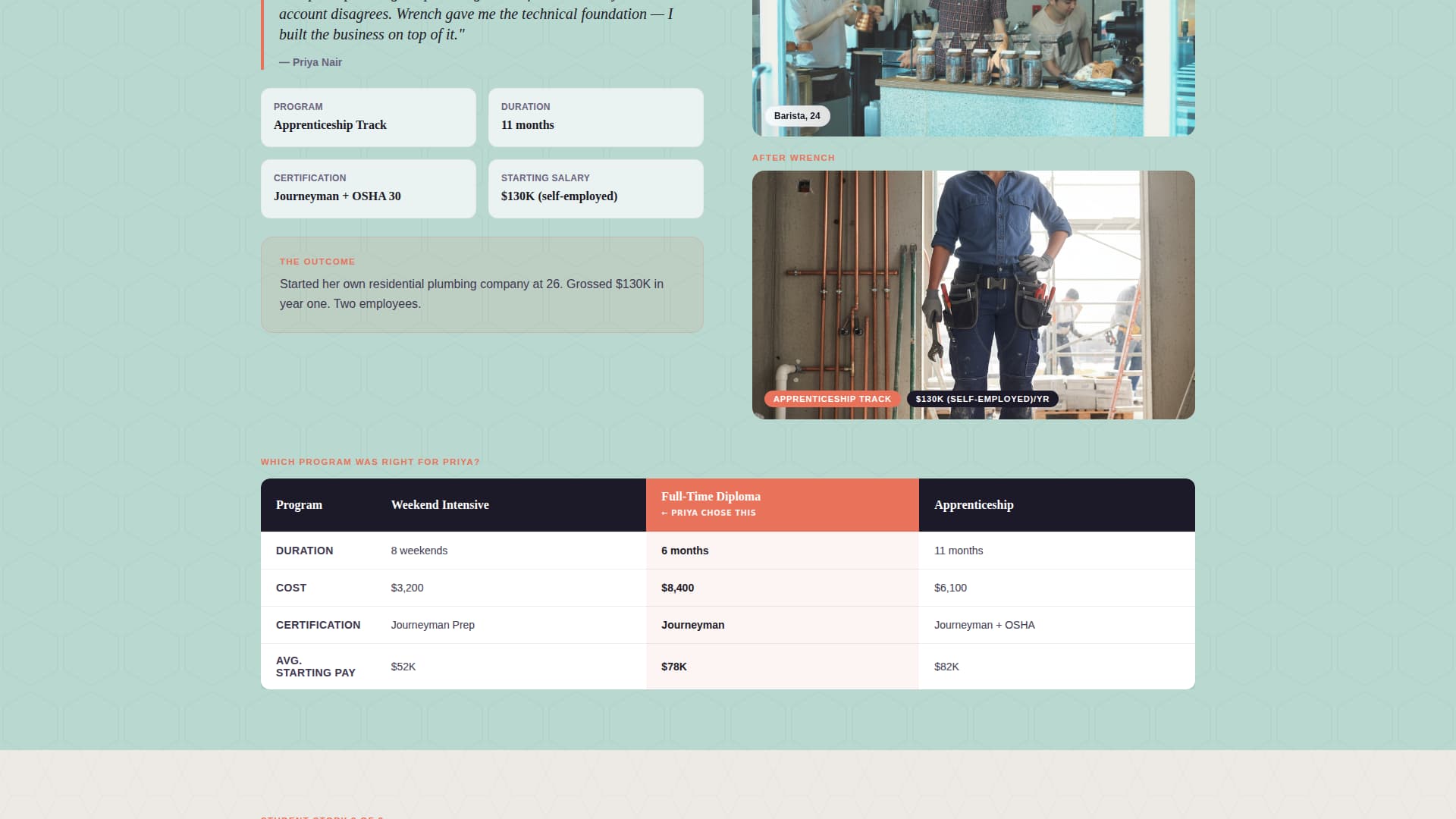This screenshot has width=1456, height=819.
Task: Click the bold Journeyman cell
Action: click(x=783, y=625)
